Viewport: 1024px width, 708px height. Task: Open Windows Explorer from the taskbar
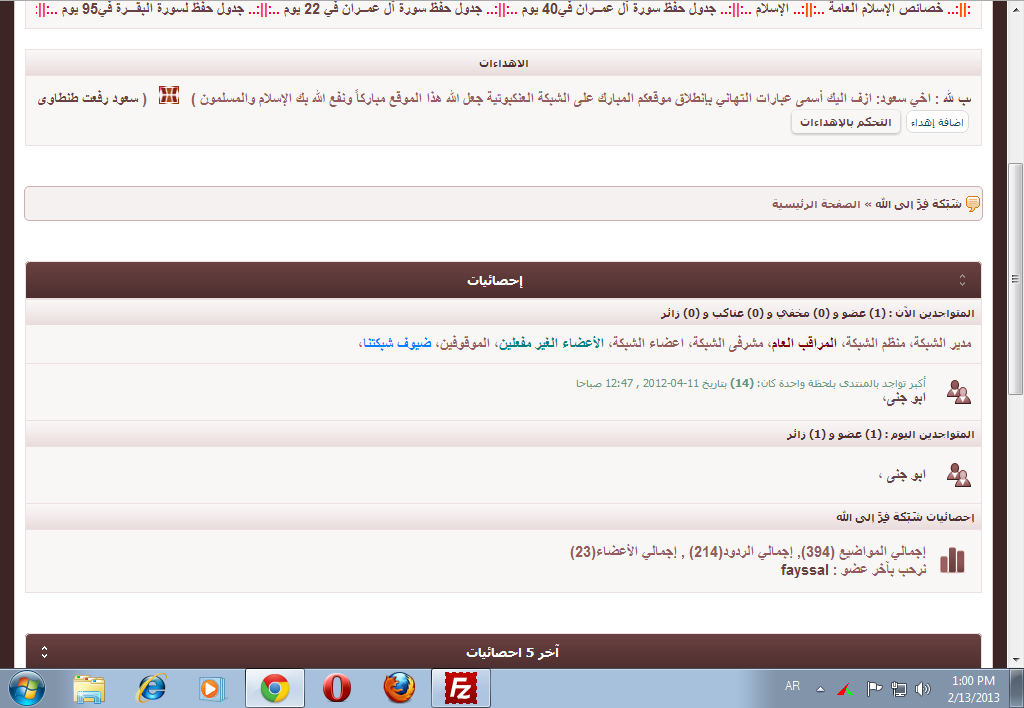89,688
